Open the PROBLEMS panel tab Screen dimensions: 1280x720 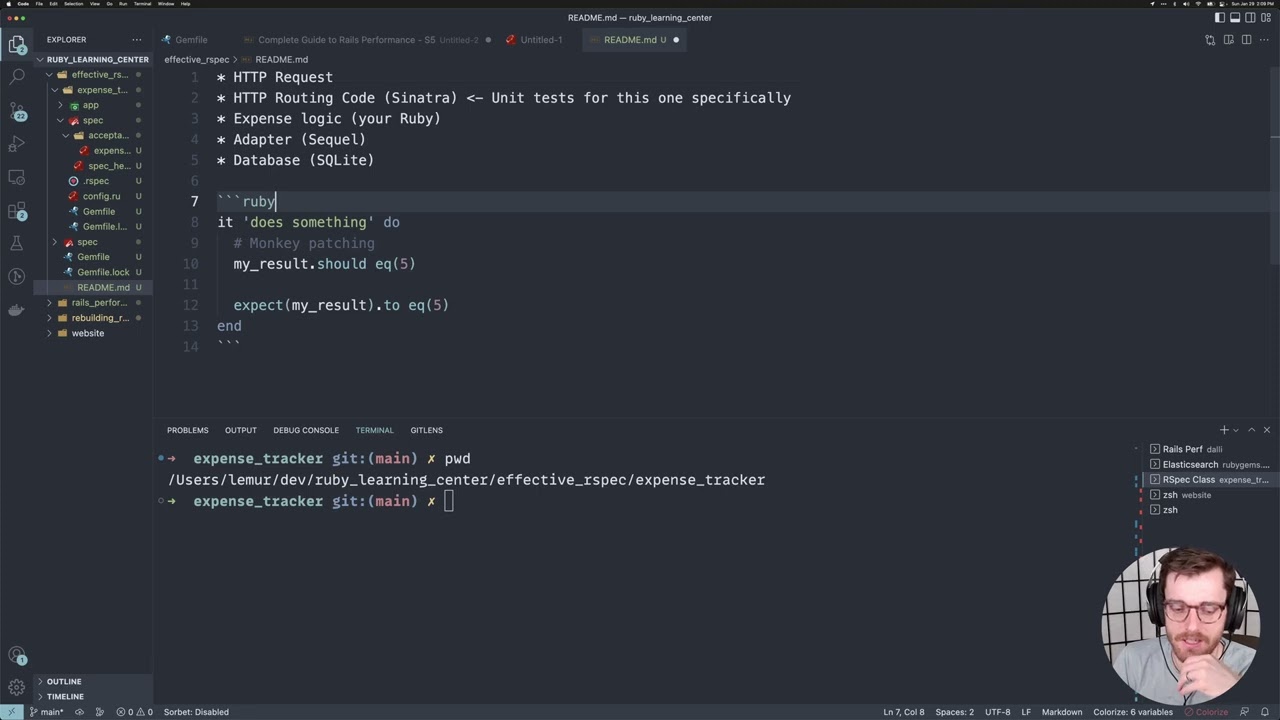[188, 430]
